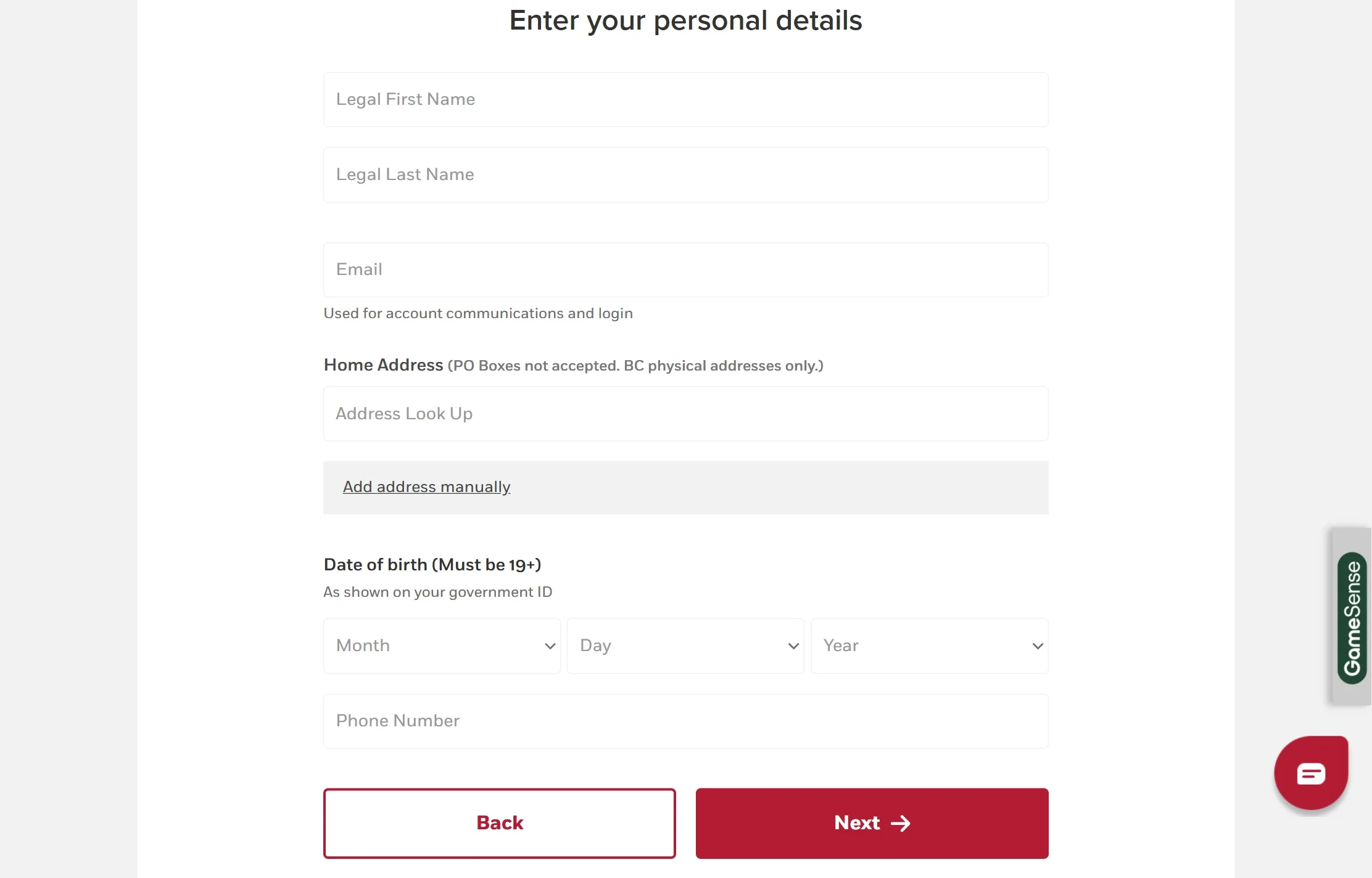Click the Address Look Up field
Screen dimensions: 1372x878
(x=685, y=414)
